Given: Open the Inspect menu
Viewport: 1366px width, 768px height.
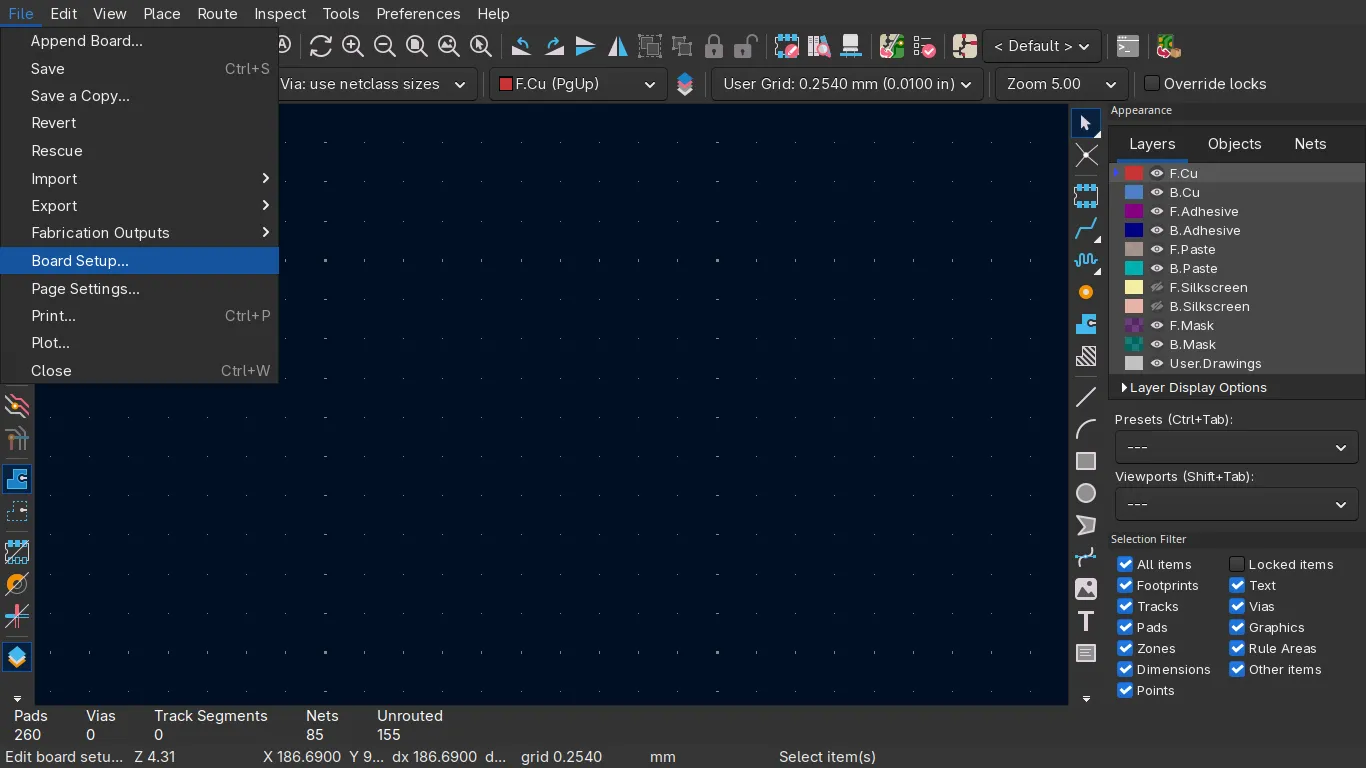Looking at the screenshot, I should pyautogui.click(x=280, y=14).
